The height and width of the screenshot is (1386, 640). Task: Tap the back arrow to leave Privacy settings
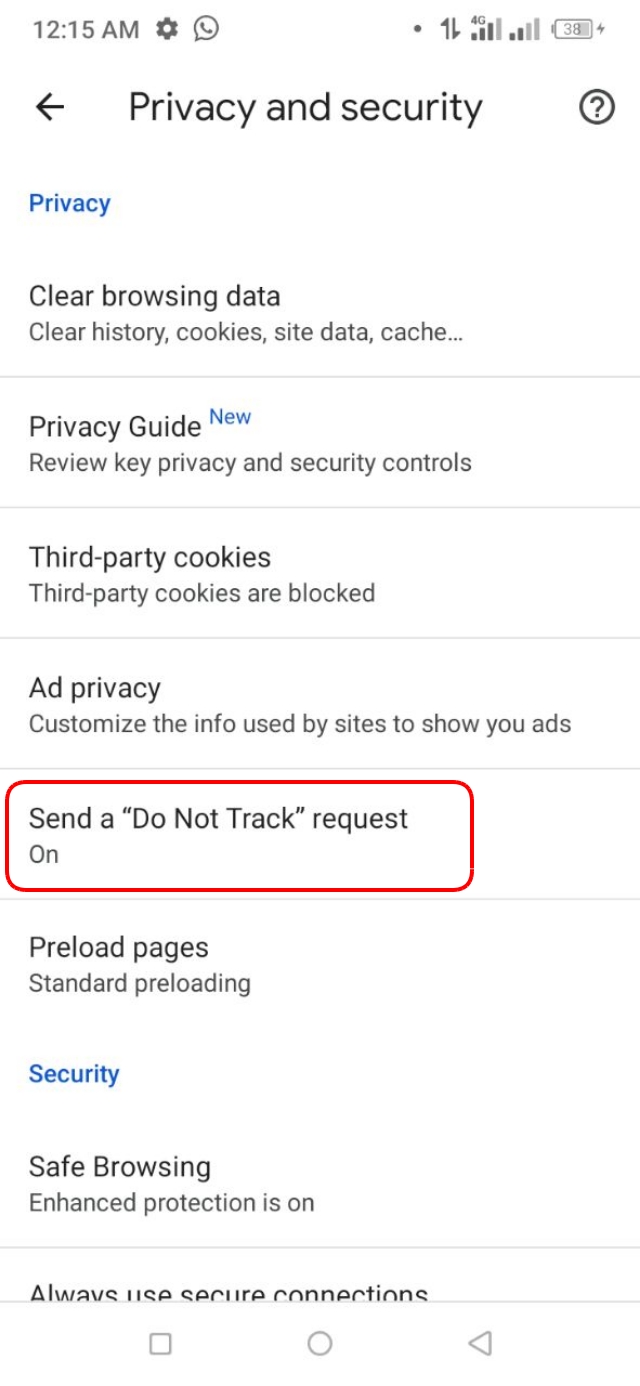pos(48,107)
